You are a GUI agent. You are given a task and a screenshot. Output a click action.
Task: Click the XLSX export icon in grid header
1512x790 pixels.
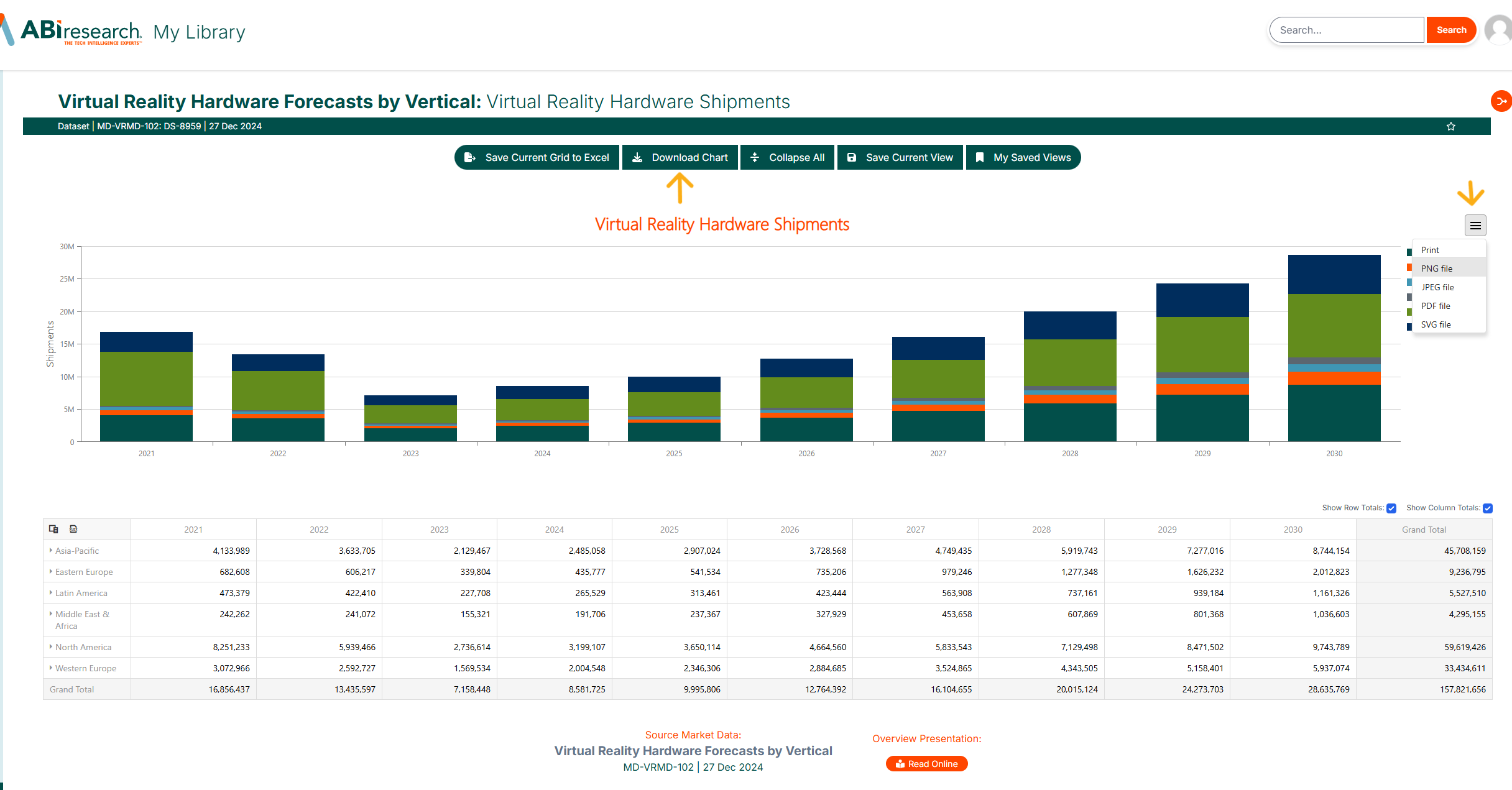pyautogui.click(x=73, y=529)
